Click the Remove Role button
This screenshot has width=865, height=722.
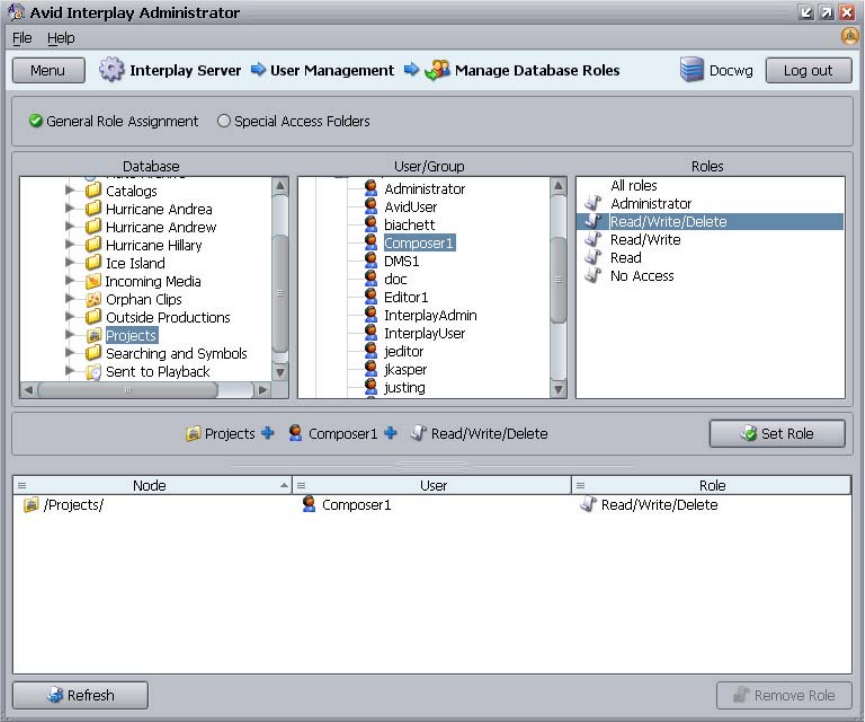(x=784, y=695)
